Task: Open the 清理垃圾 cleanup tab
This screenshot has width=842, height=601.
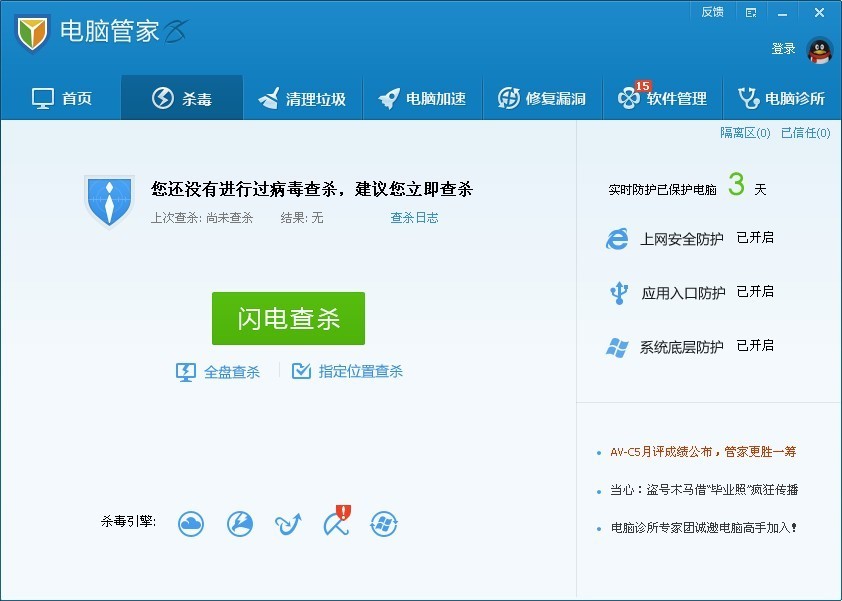Action: point(302,98)
